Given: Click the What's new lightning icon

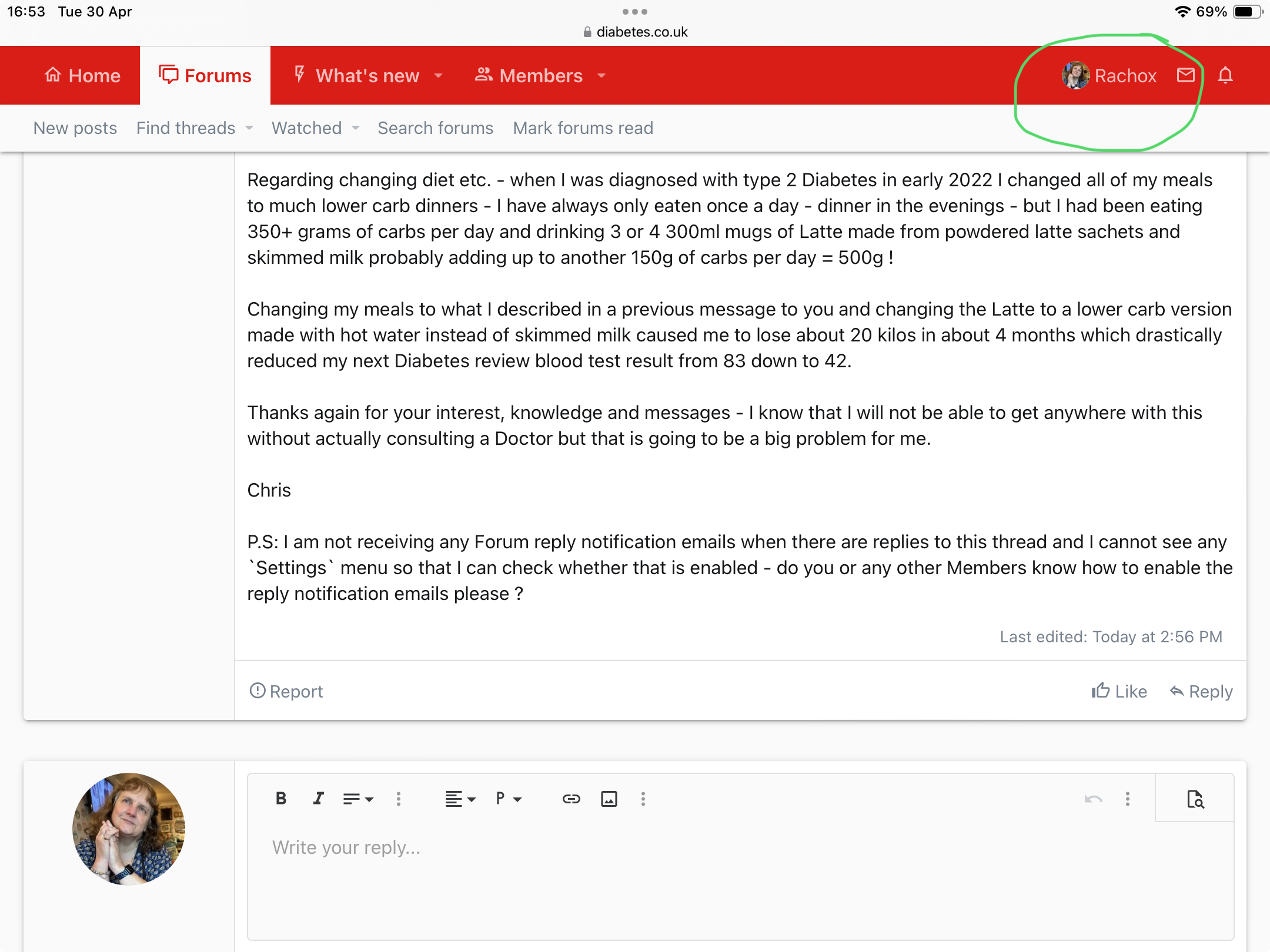Looking at the screenshot, I should (299, 75).
